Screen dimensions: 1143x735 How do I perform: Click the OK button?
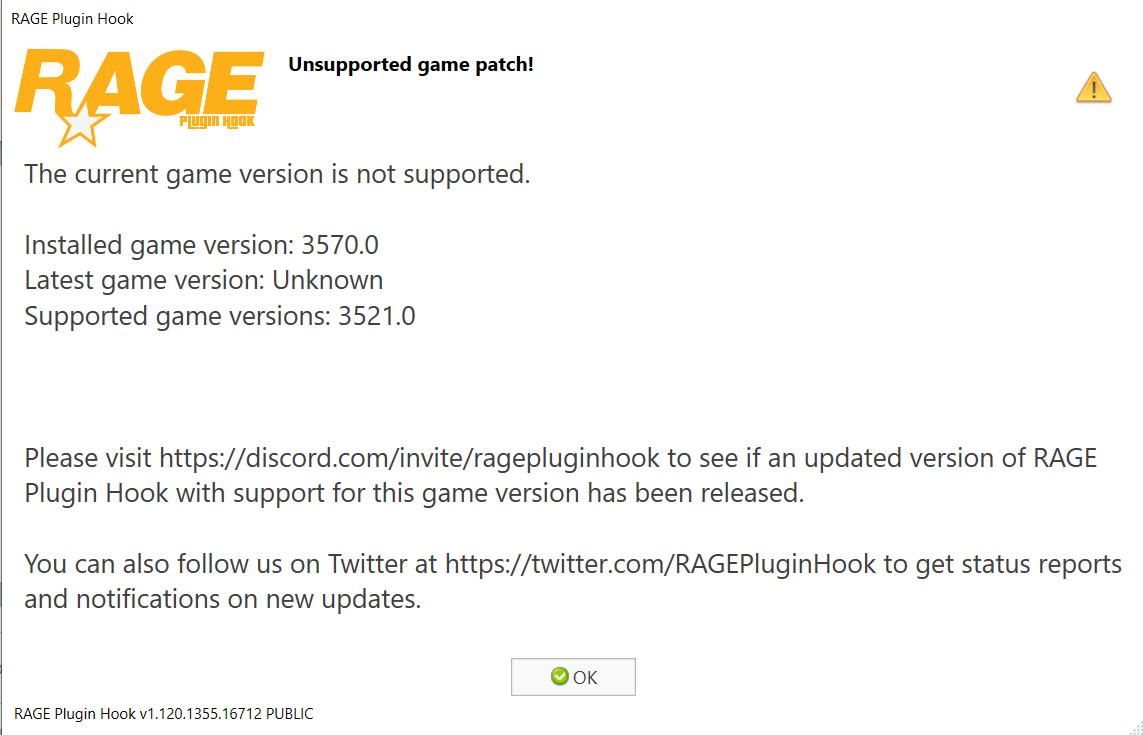pyautogui.click(x=573, y=677)
